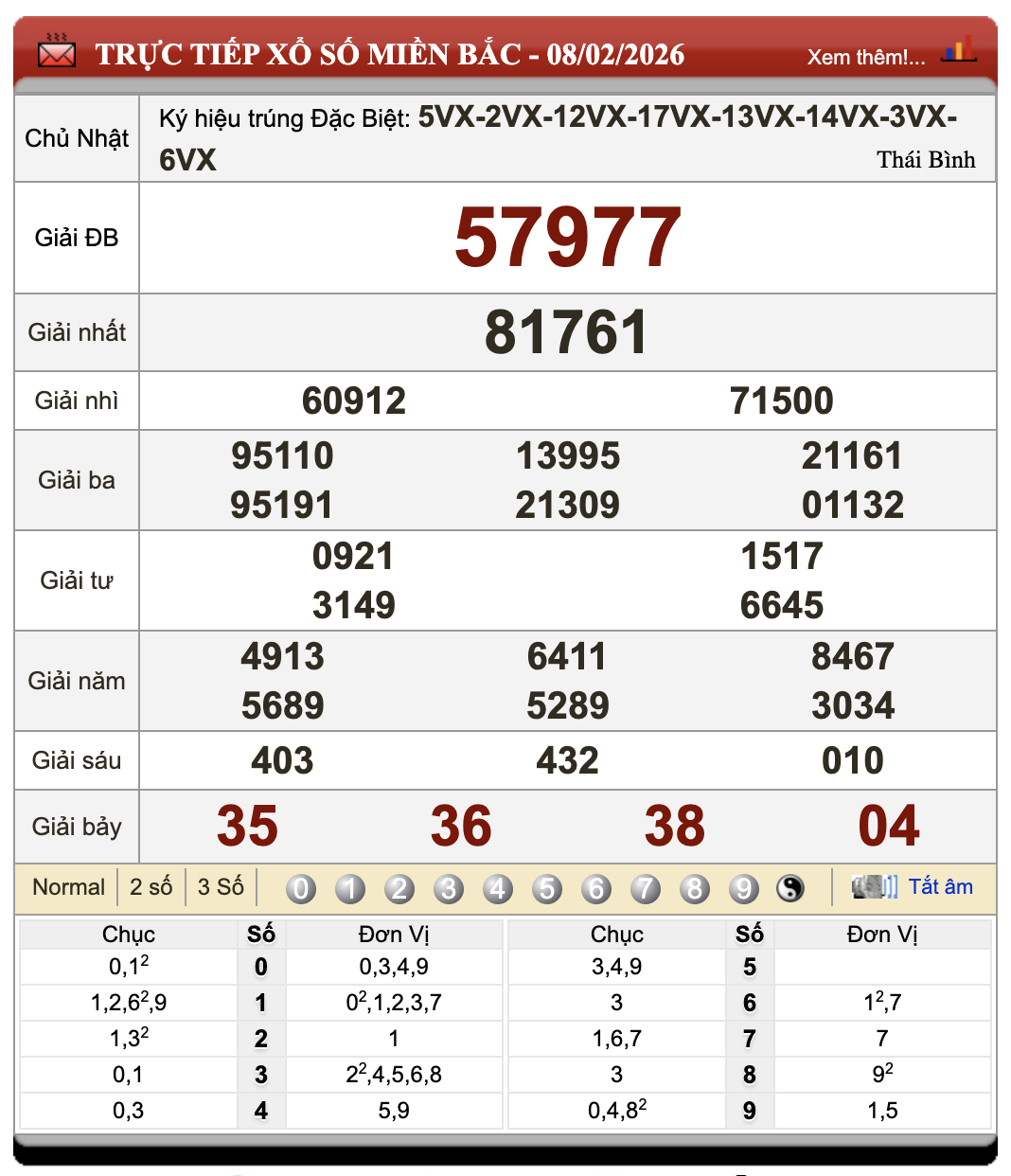Select digit ball number 7 filter
The width and height of the screenshot is (1011, 1176).
tap(646, 888)
